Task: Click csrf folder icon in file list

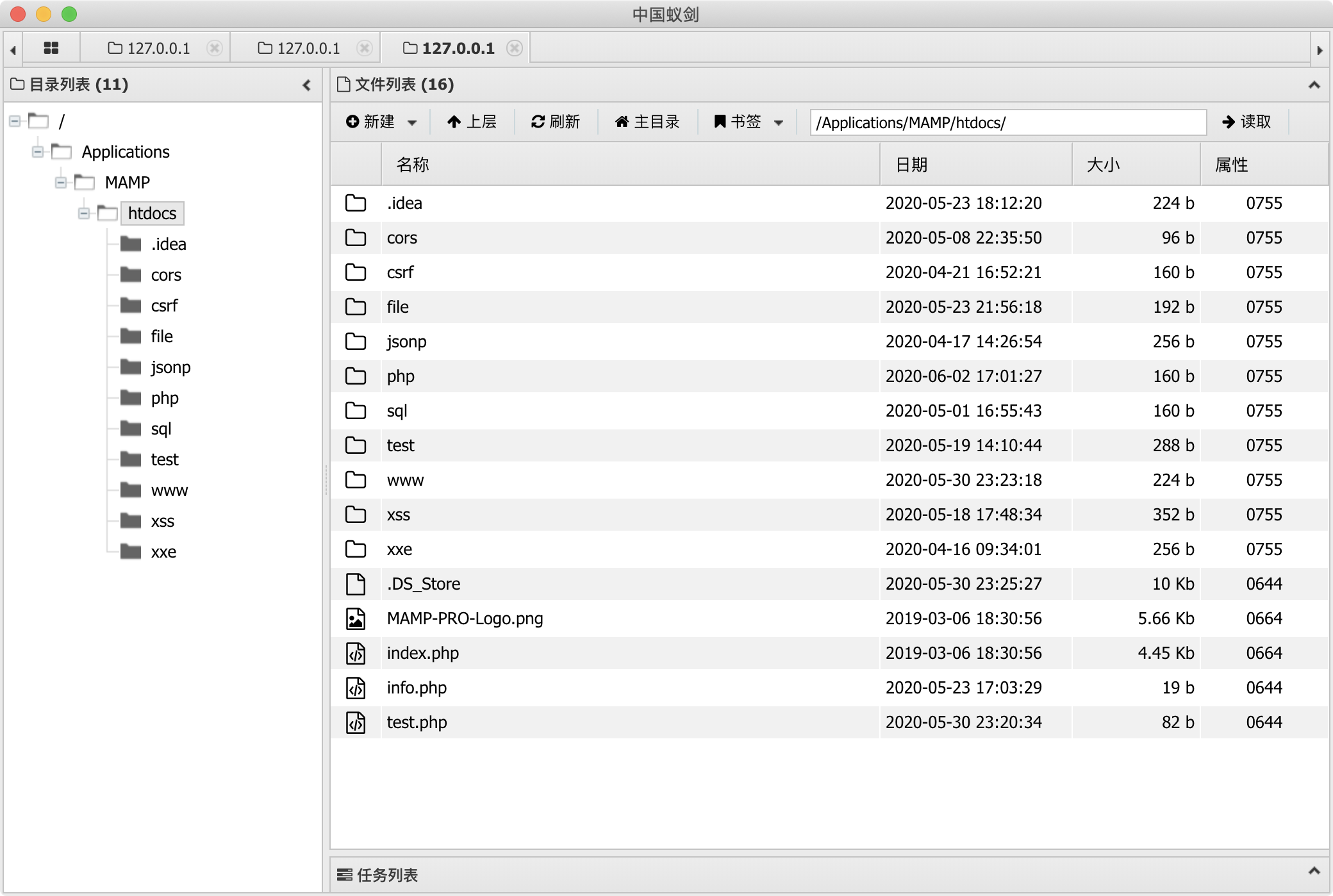Action: 356,272
